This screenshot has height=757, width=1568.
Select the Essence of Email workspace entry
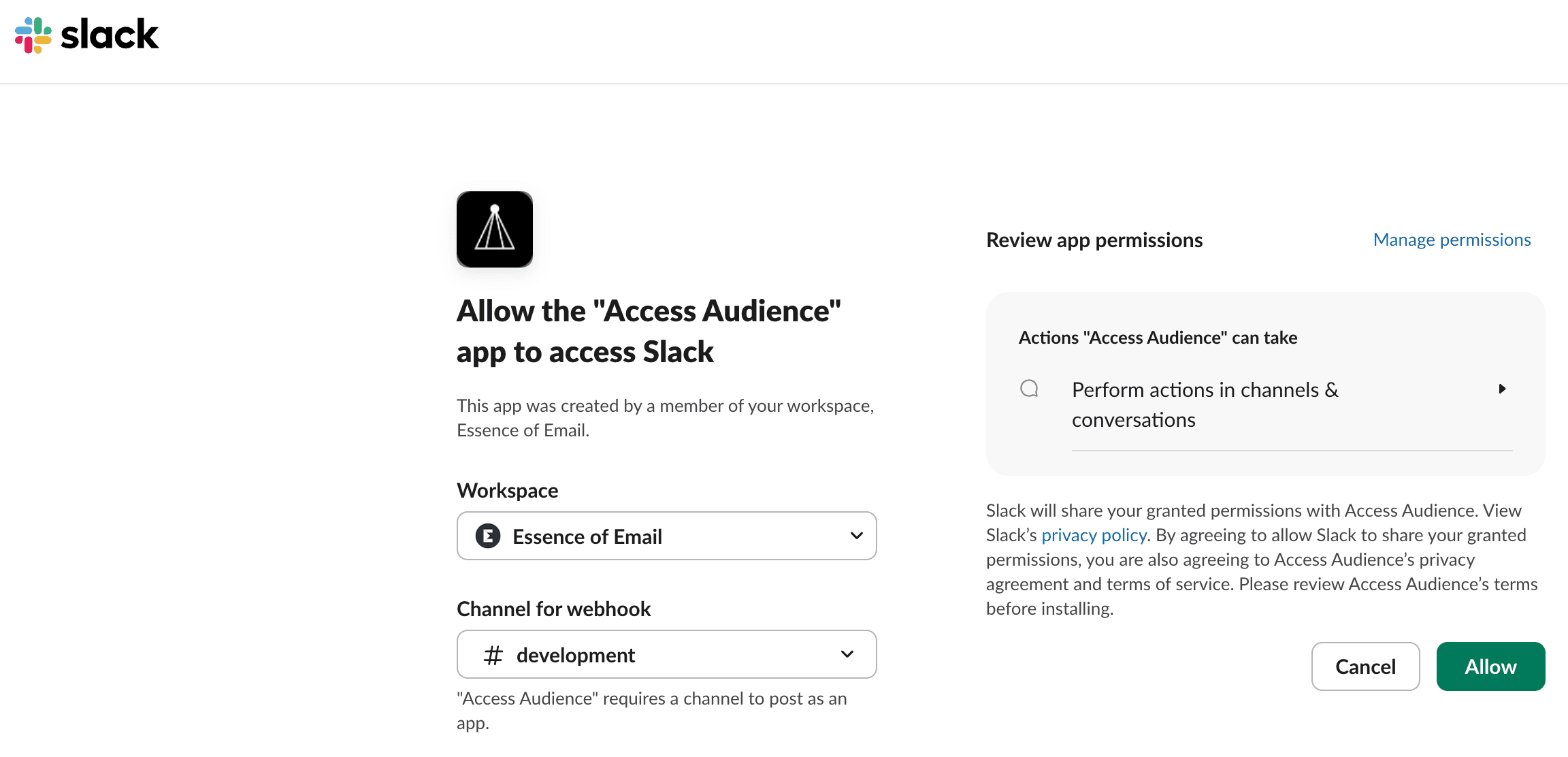[587, 536]
